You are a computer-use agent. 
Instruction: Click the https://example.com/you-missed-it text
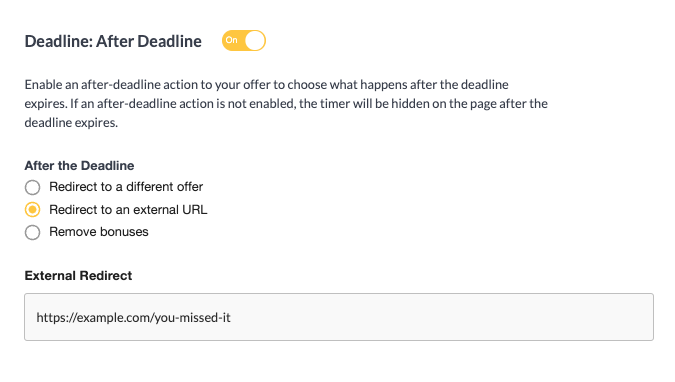tap(133, 317)
